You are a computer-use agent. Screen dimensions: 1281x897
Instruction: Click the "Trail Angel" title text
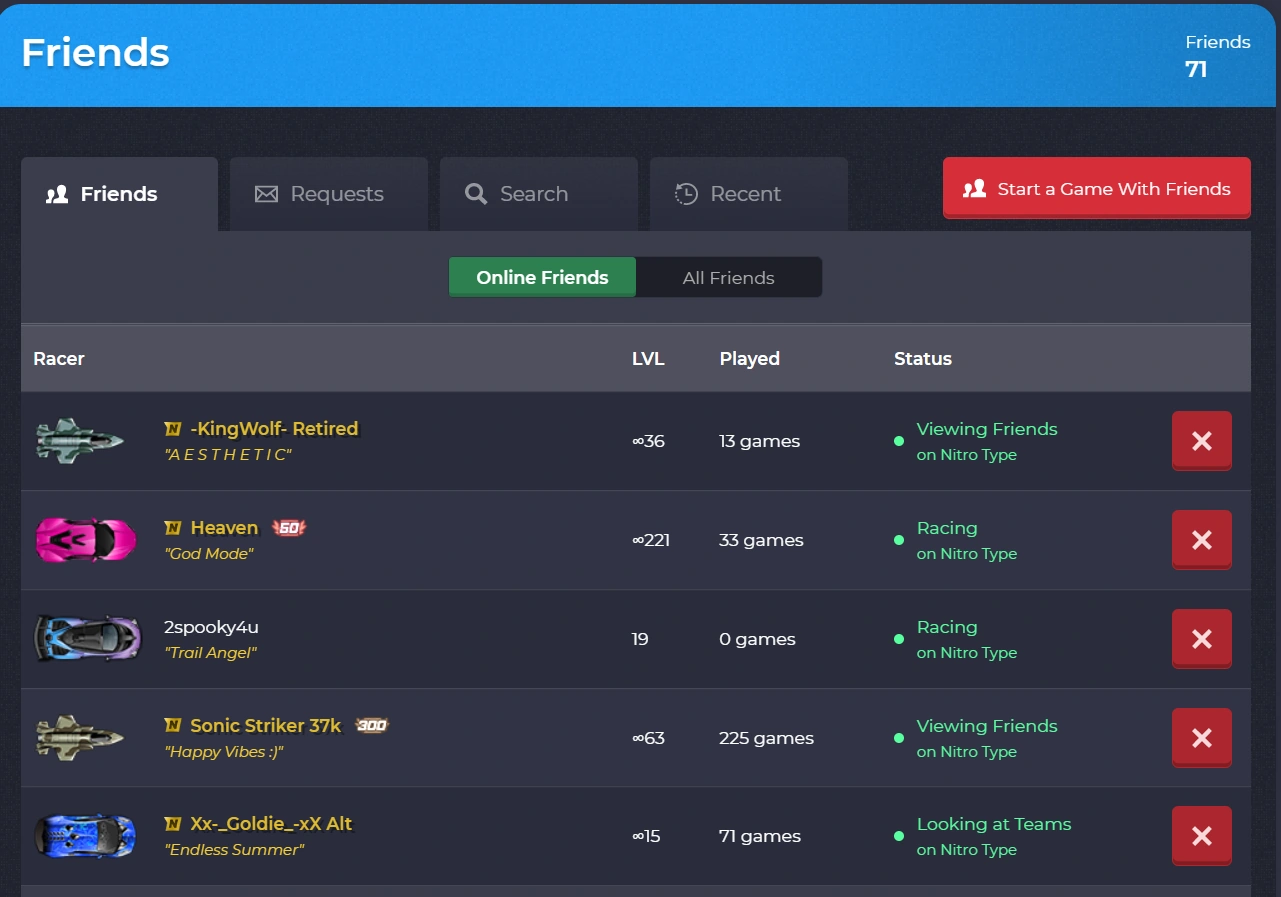(211, 652)
